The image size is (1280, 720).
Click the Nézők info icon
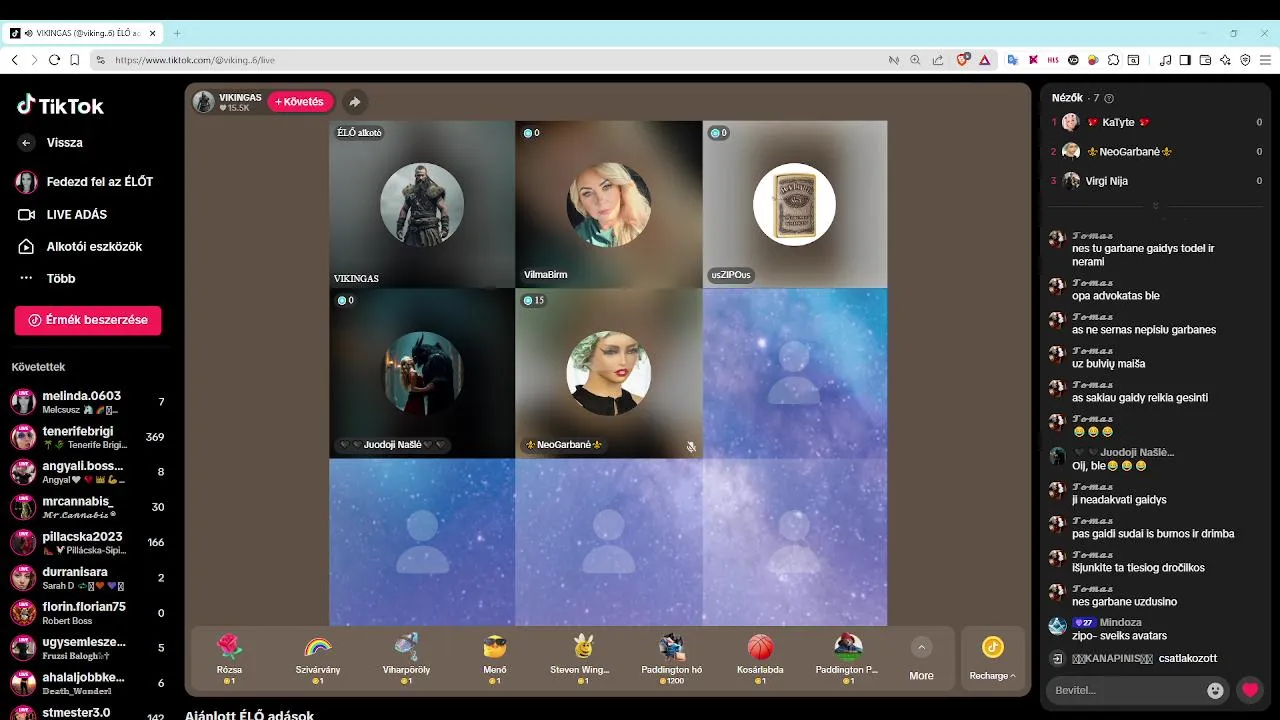(x=1109, y=98)
